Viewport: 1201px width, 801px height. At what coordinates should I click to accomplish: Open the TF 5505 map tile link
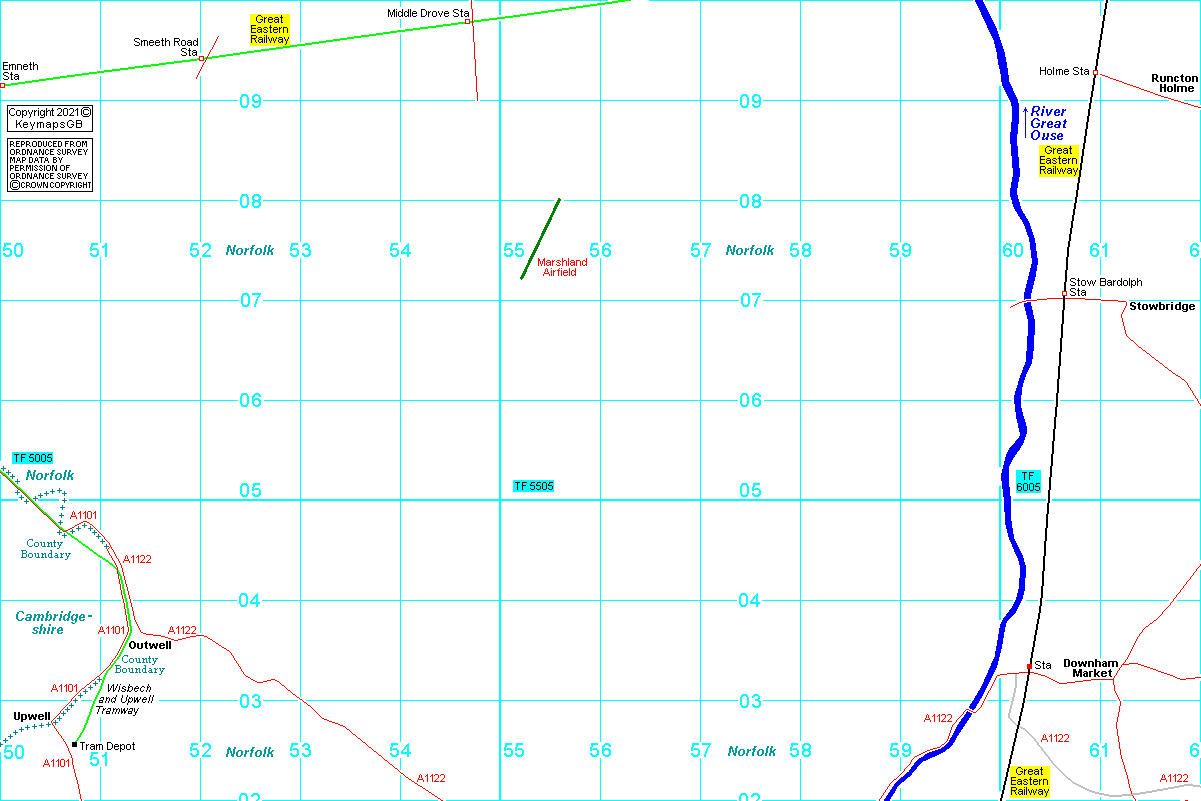(x=533, y=486)
